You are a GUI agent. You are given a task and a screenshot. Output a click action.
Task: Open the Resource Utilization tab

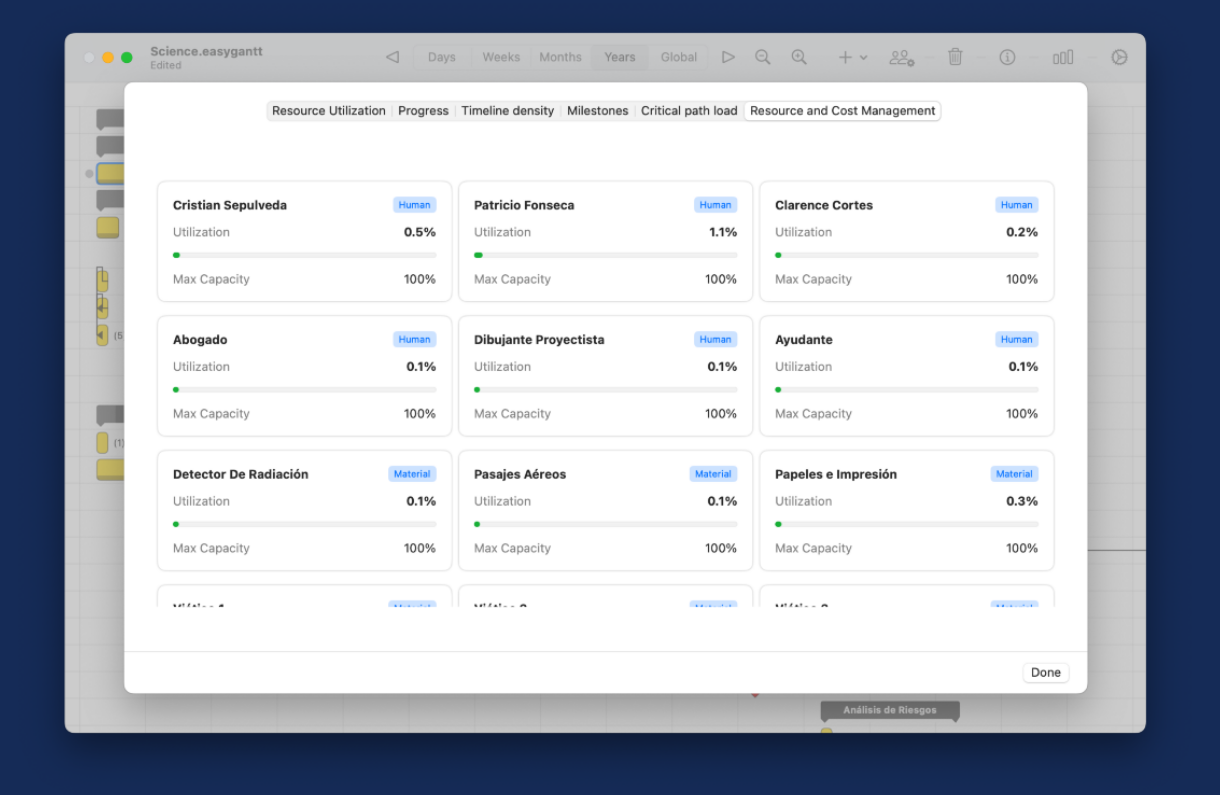coord(328,111)
